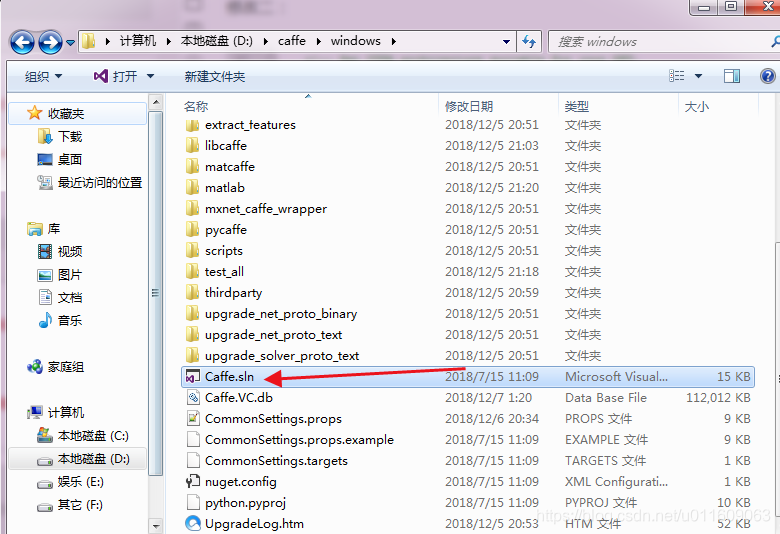Select the scripts folder icon

[x=193, y=251]
